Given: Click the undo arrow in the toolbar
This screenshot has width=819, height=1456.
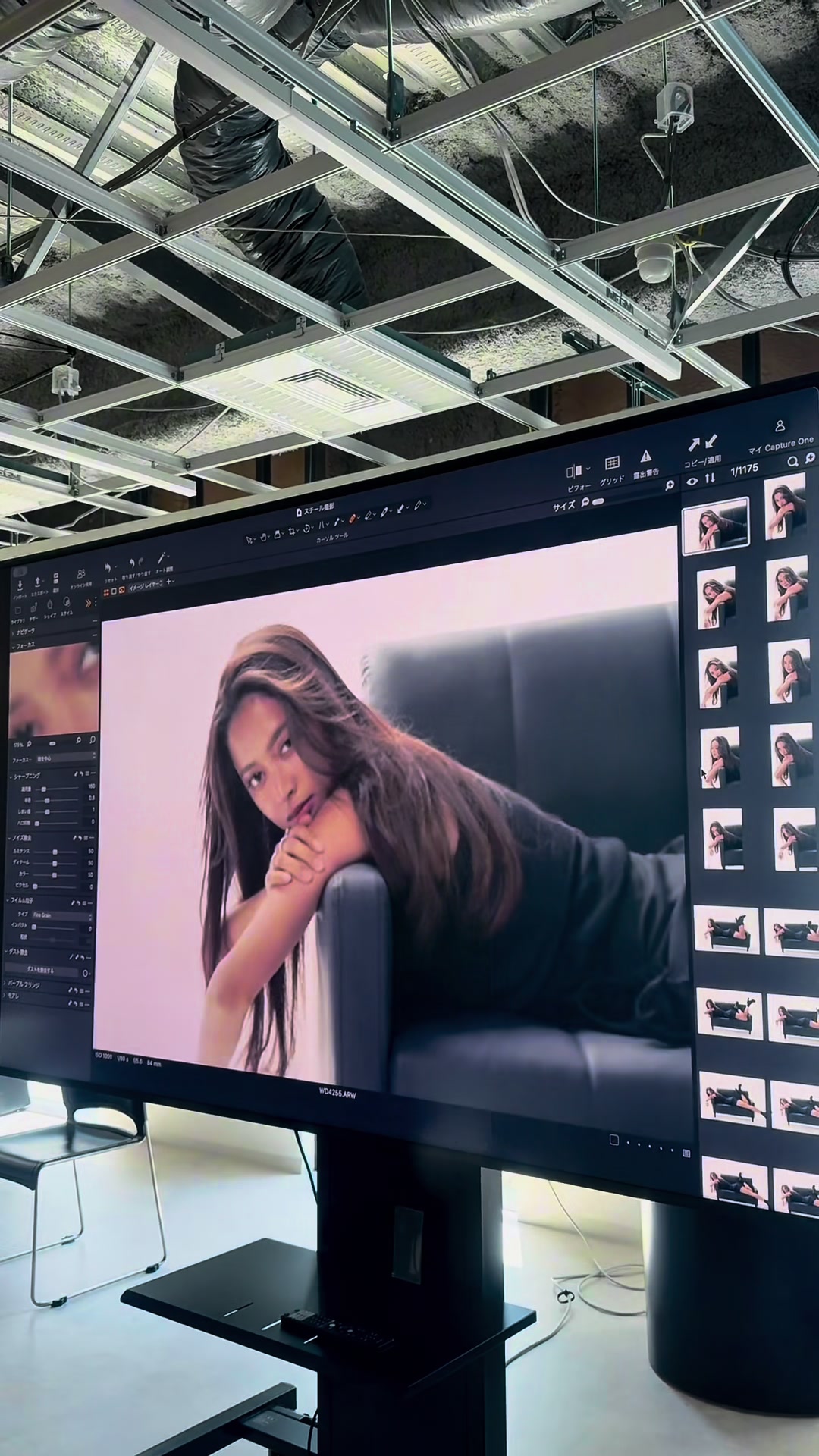Looking at the screenshot, I should (x=131, y=563).
